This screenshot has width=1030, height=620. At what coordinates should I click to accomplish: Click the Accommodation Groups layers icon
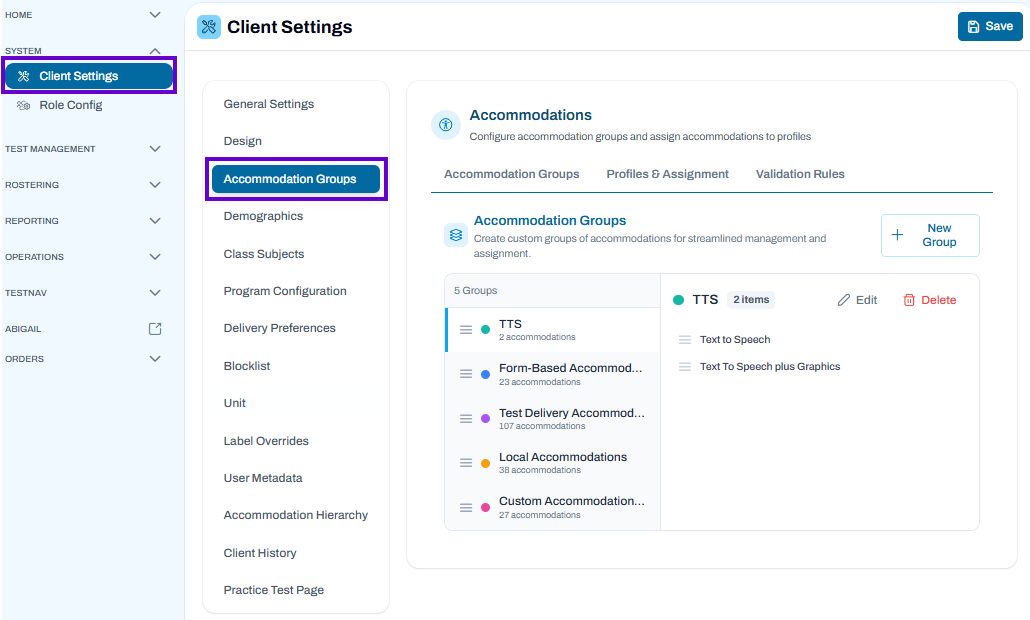tap(456, 235)
